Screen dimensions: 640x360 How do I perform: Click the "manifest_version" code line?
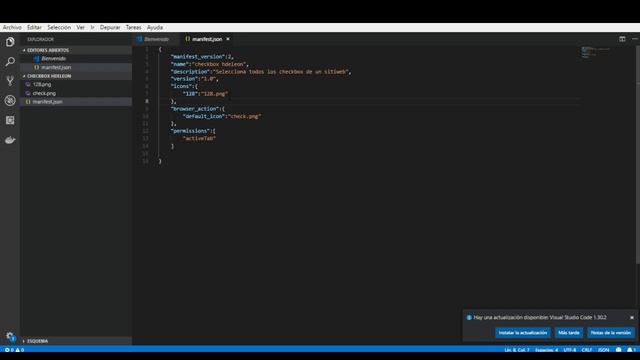tap(202, 57)
